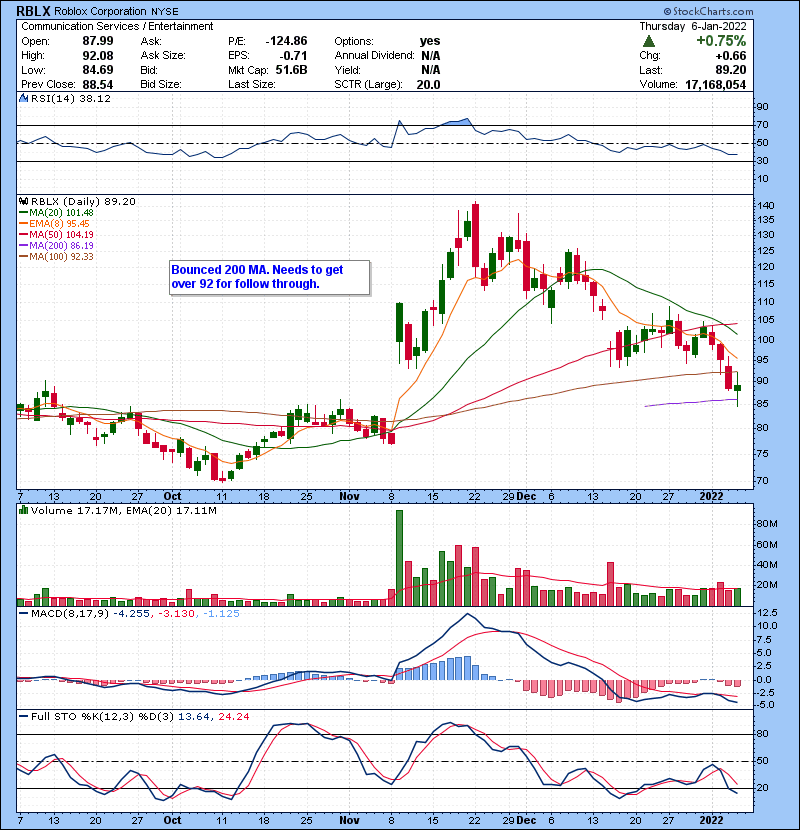The height and width of the screenshot is (830, 800).
Task: Click the Volume 17.17M, EMA(20) label
Action: point(124,511)
